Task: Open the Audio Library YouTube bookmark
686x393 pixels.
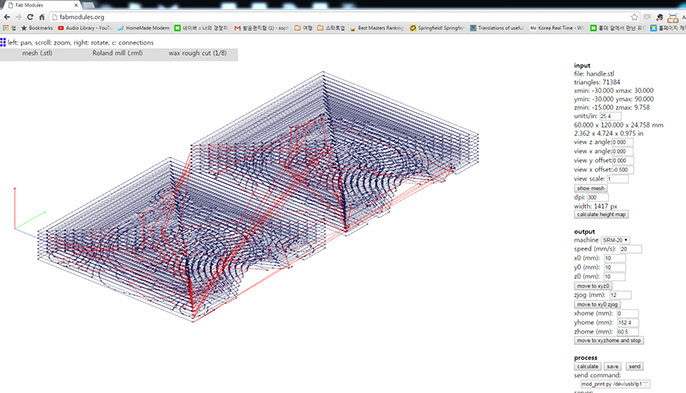Action: pyautogui.click(x=85, y=28)
